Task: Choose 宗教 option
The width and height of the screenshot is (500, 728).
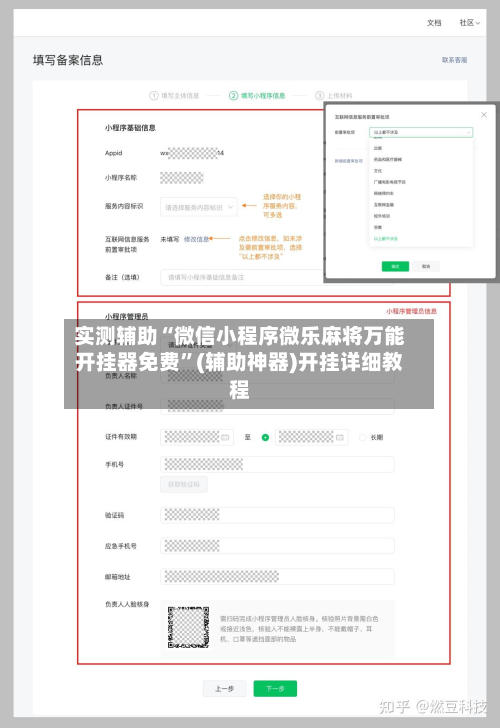Action: point(378,228)
